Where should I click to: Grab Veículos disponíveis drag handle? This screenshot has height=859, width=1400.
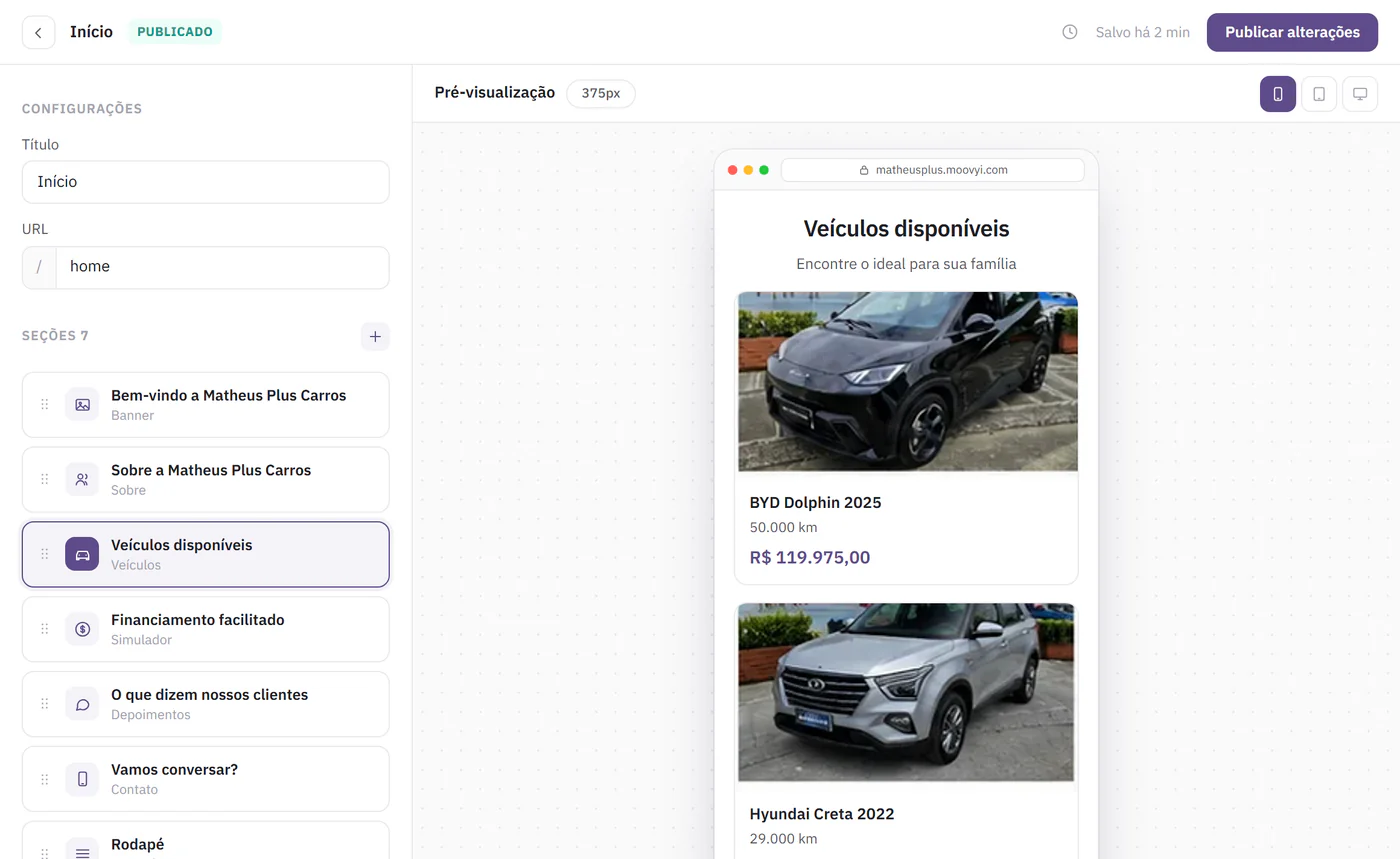[44, 554]
